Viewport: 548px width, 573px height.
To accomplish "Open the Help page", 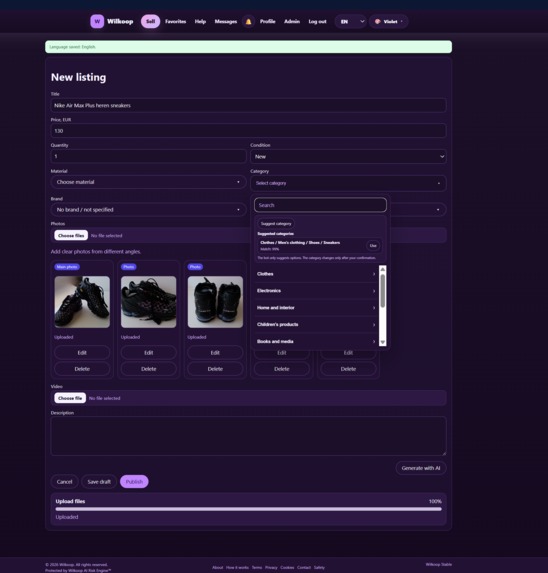I will (x=200, y=22).
